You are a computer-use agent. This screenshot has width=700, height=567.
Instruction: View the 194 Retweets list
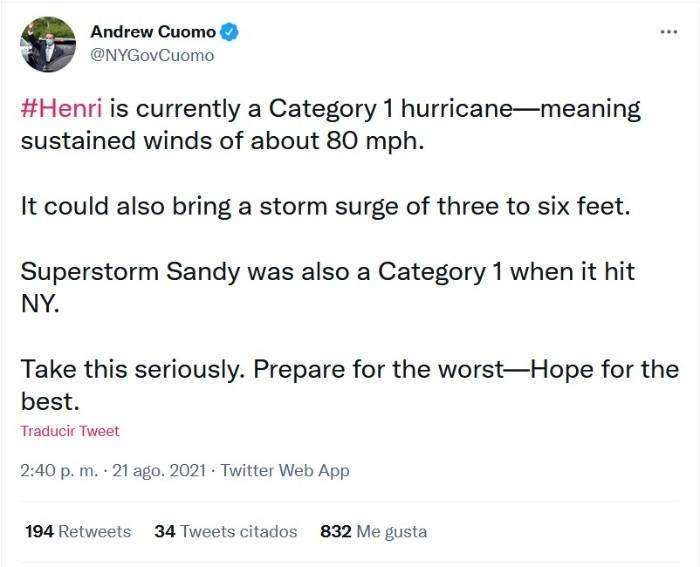pyautogui.click(x=78, y=531)
